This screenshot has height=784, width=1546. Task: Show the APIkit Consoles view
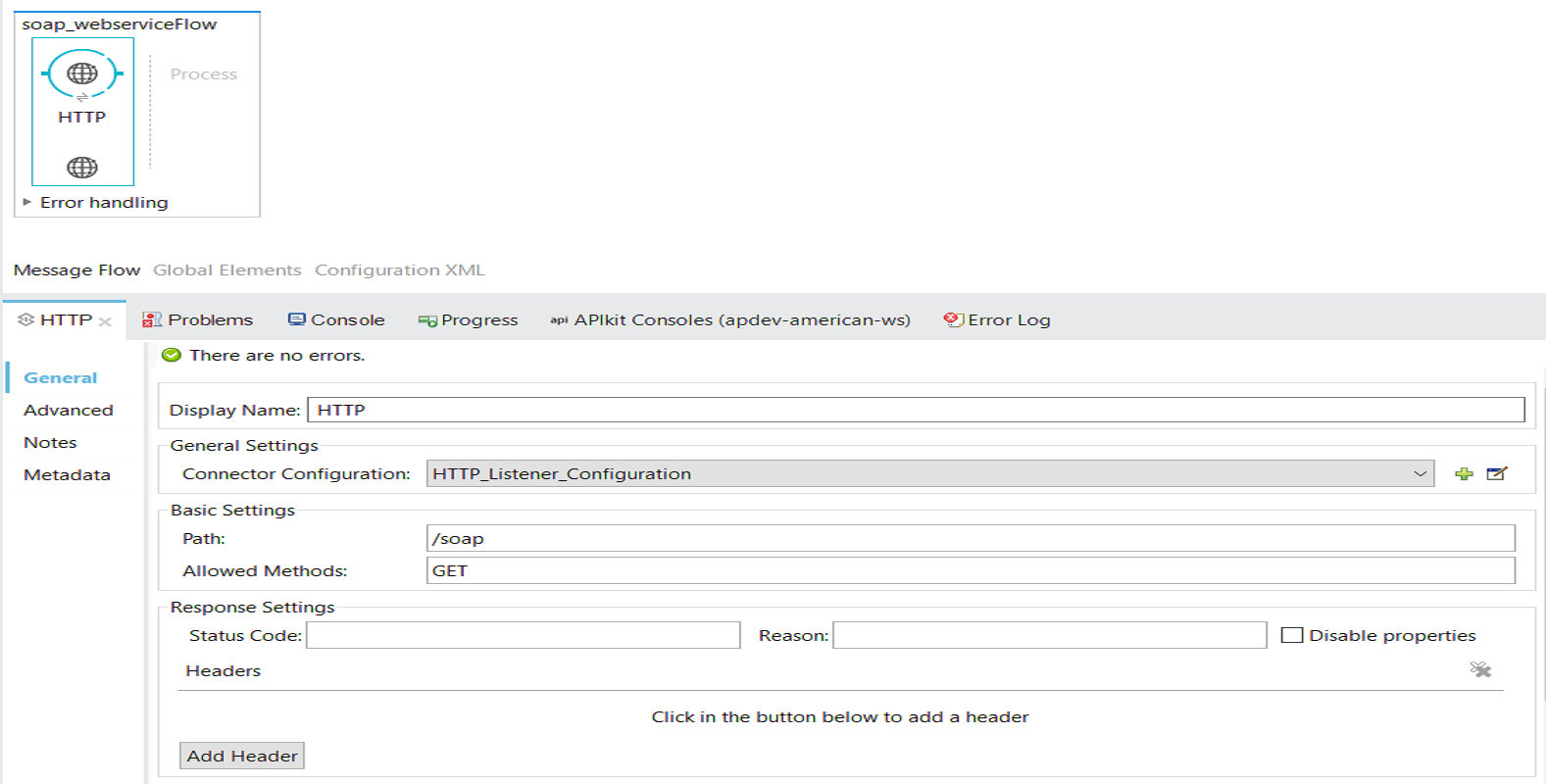click(730, 320)
